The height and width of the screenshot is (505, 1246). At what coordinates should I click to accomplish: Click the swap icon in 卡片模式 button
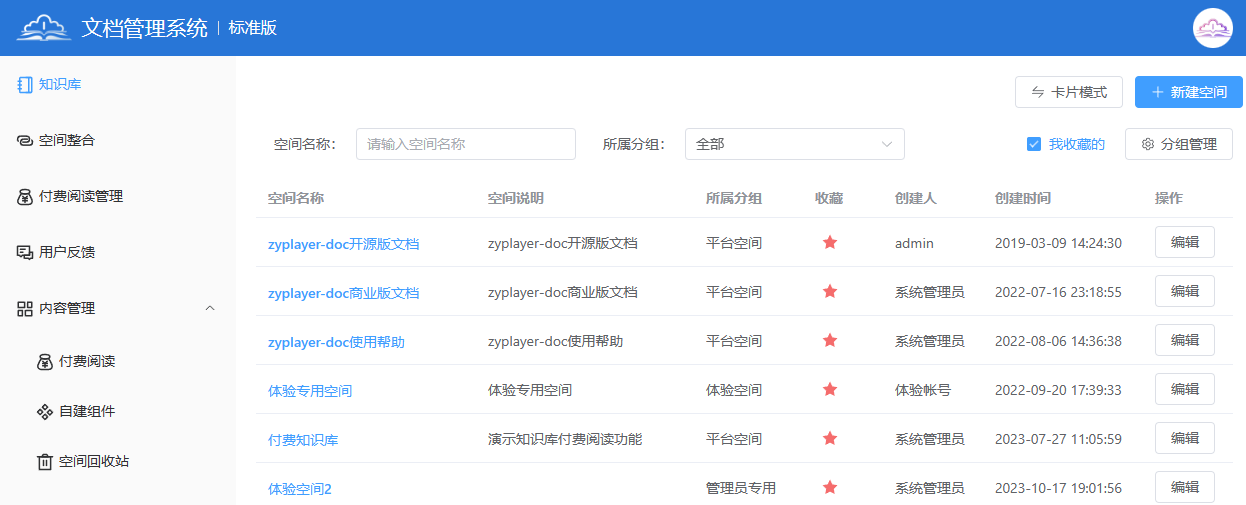1038,92
